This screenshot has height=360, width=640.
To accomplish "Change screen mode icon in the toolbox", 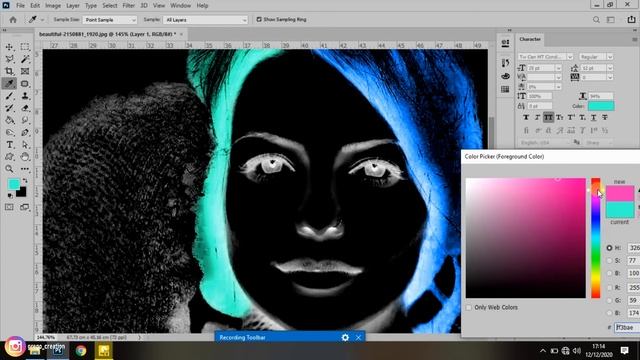I will coord(25,207).
